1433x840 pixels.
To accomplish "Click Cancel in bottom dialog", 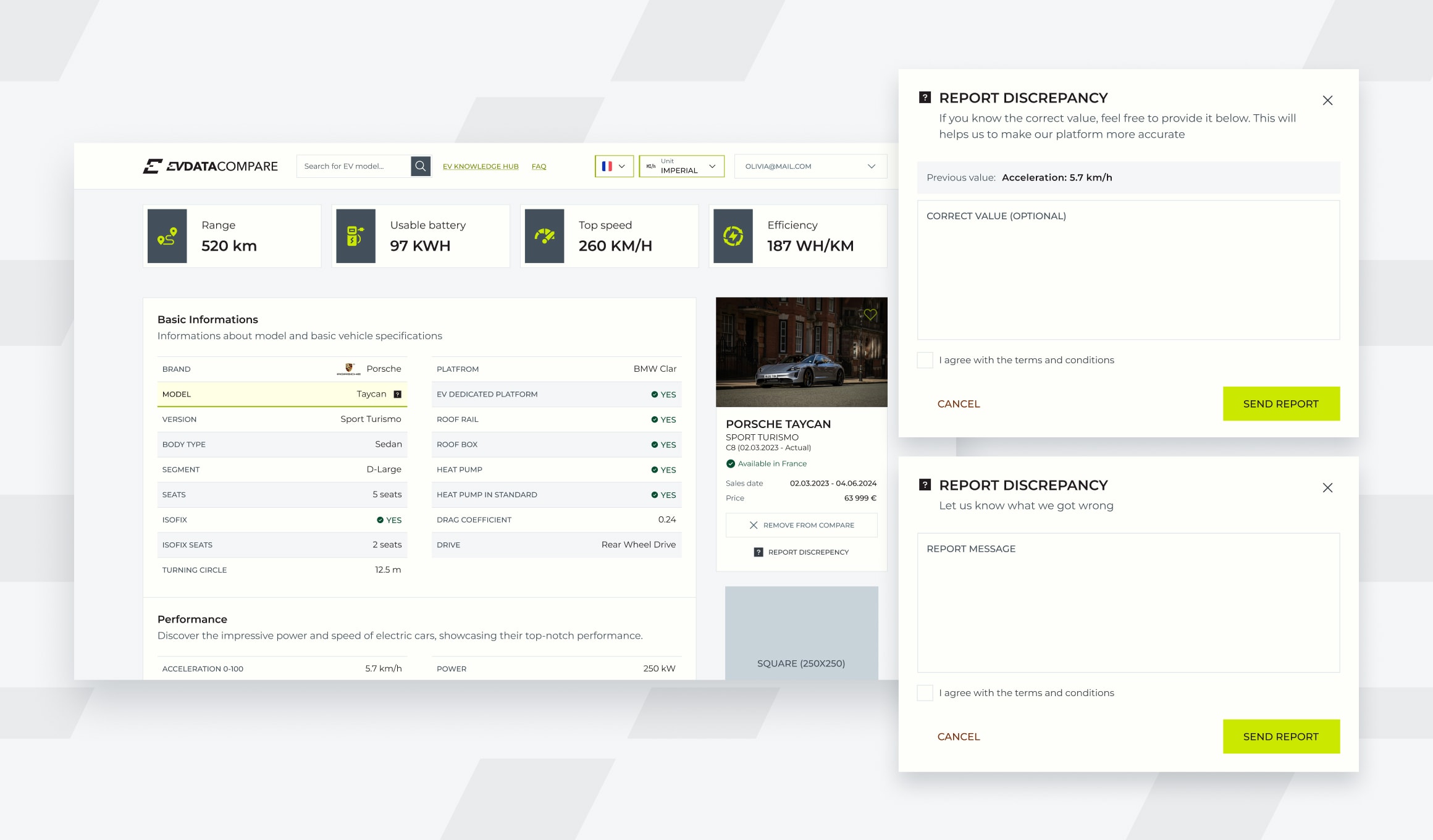I will click(959, 737).
